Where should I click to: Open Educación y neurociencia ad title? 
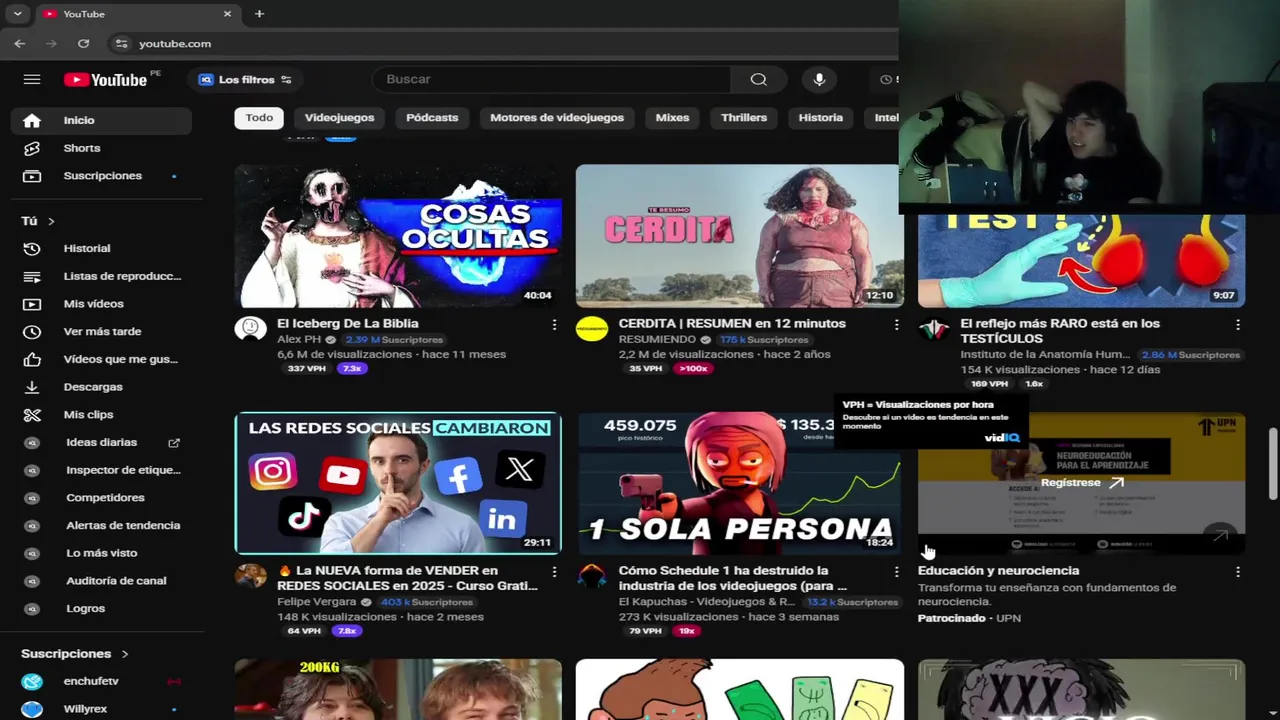tap(998, 571)
